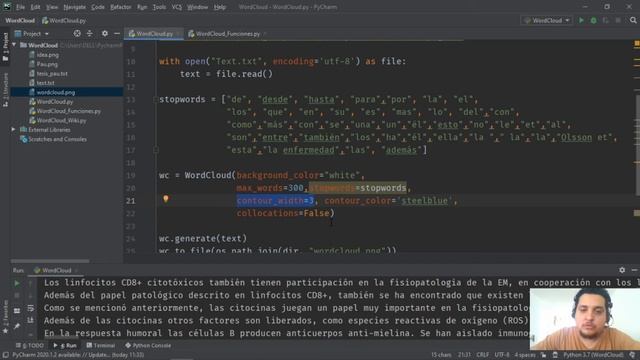640x360 pixels.
Task: Change UTF-8 encoding in status bar
Action: tap(502, 355)
